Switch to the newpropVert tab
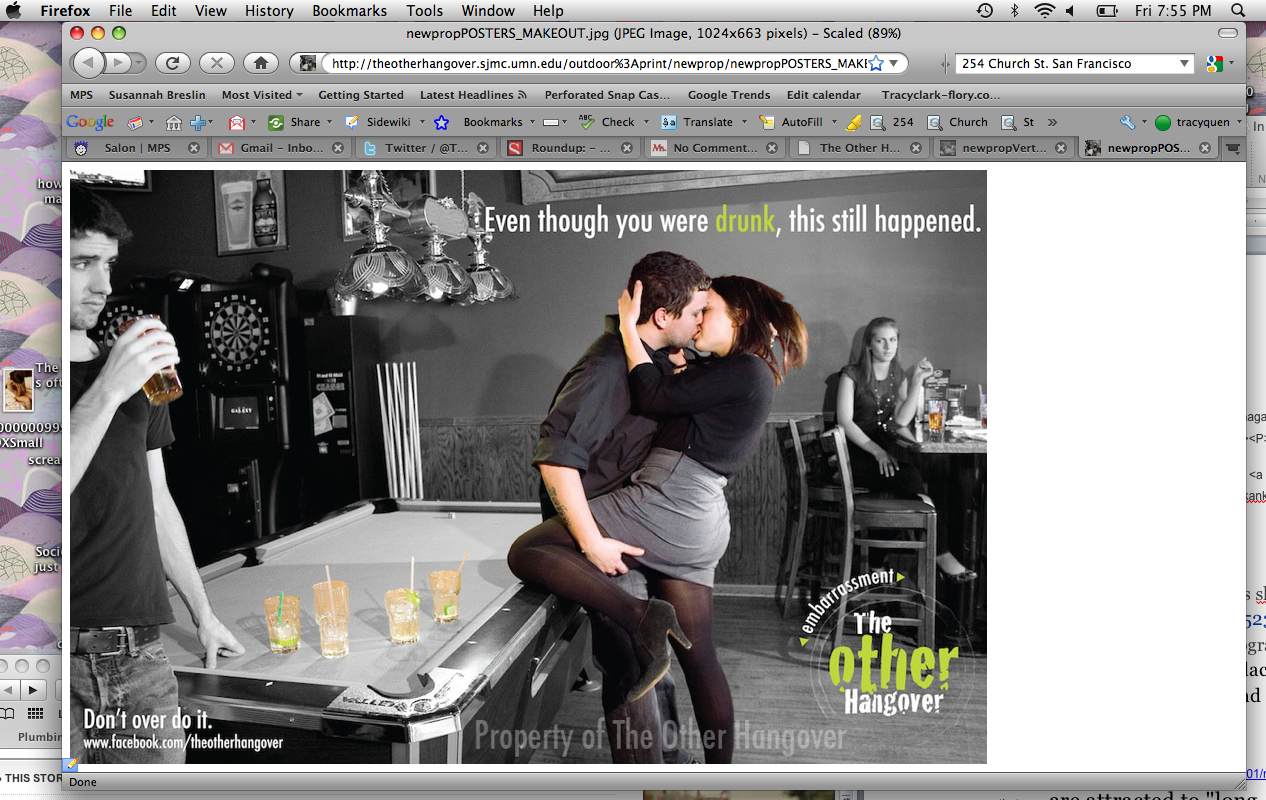This screenshot has width=1266, height=800. point(1004,148)
